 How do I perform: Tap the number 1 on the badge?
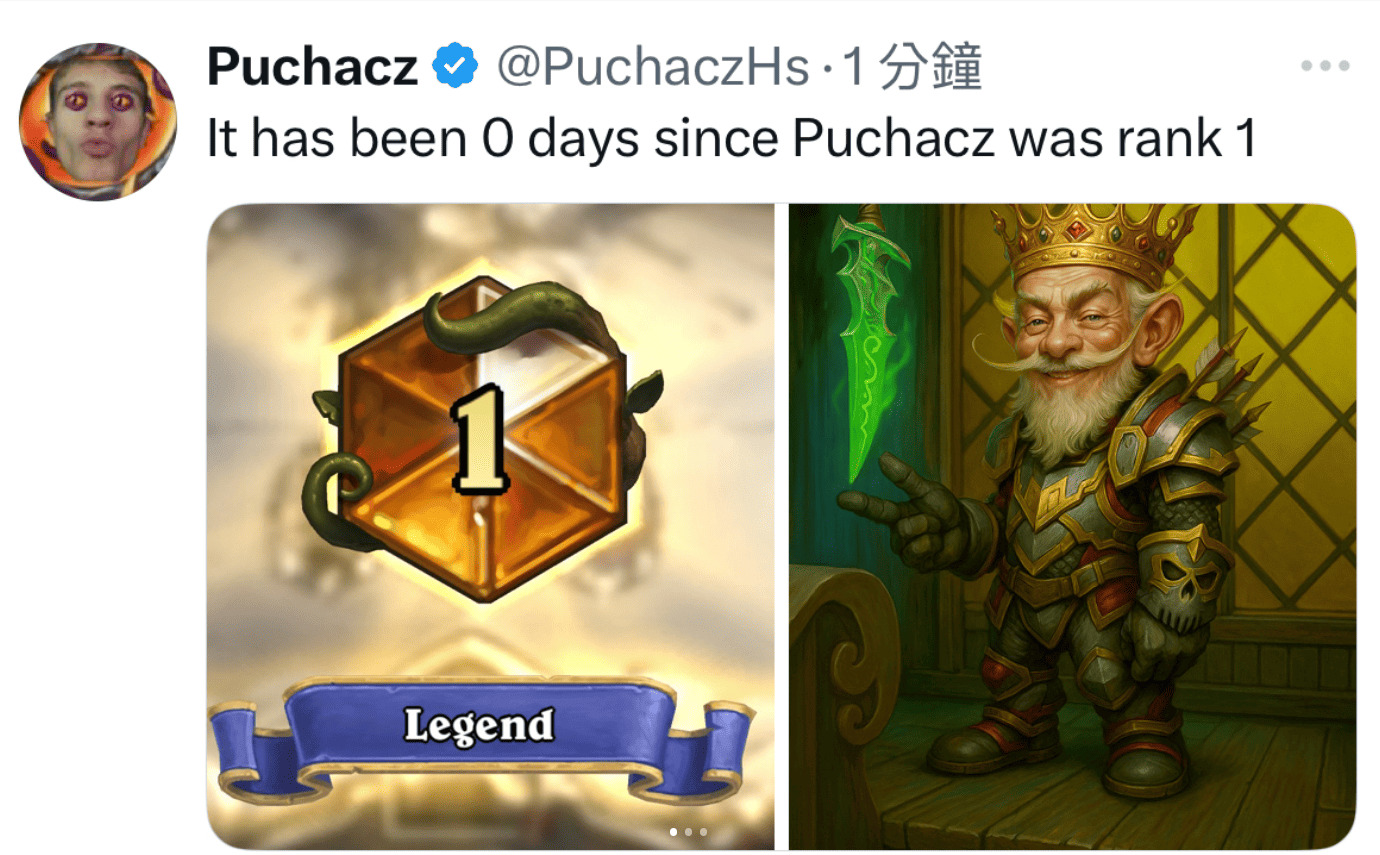(480, 441)
